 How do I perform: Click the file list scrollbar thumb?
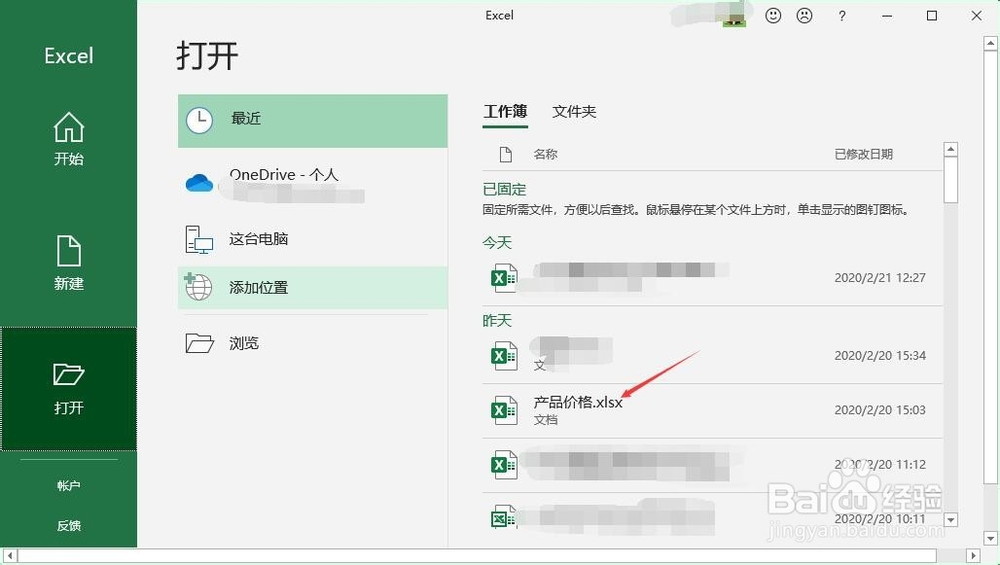click(x=950, y=180)
